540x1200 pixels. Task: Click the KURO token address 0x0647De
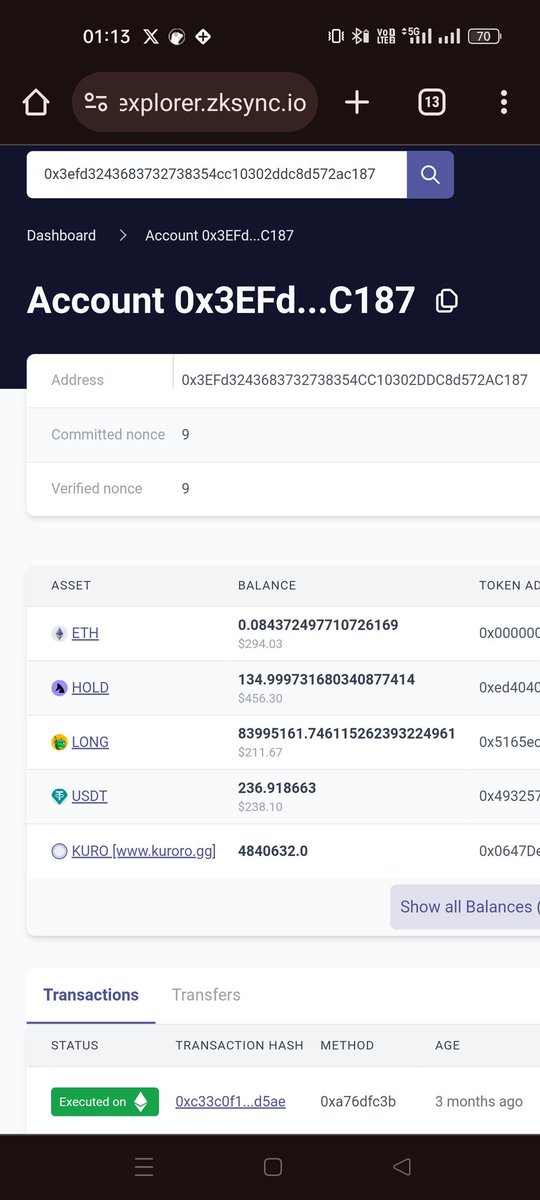[x=509, y=851]
